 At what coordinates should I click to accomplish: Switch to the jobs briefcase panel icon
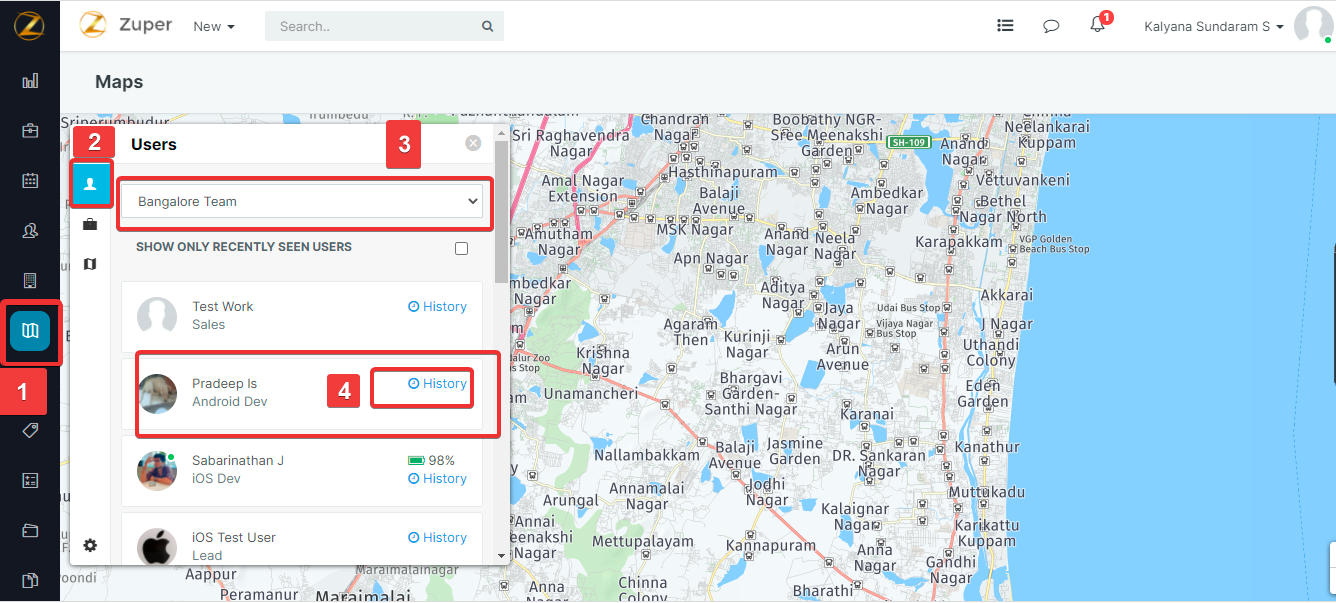(90, 225)
